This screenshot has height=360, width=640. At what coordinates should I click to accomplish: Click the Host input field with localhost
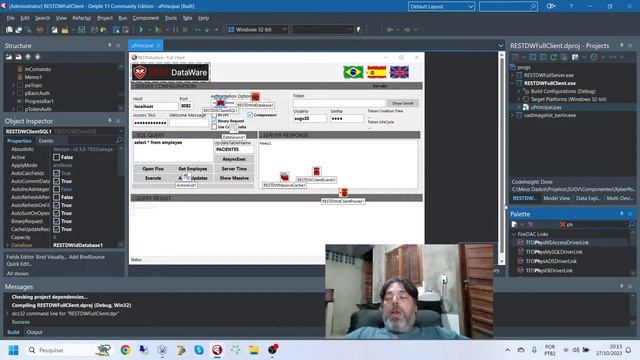pos(155,106)
